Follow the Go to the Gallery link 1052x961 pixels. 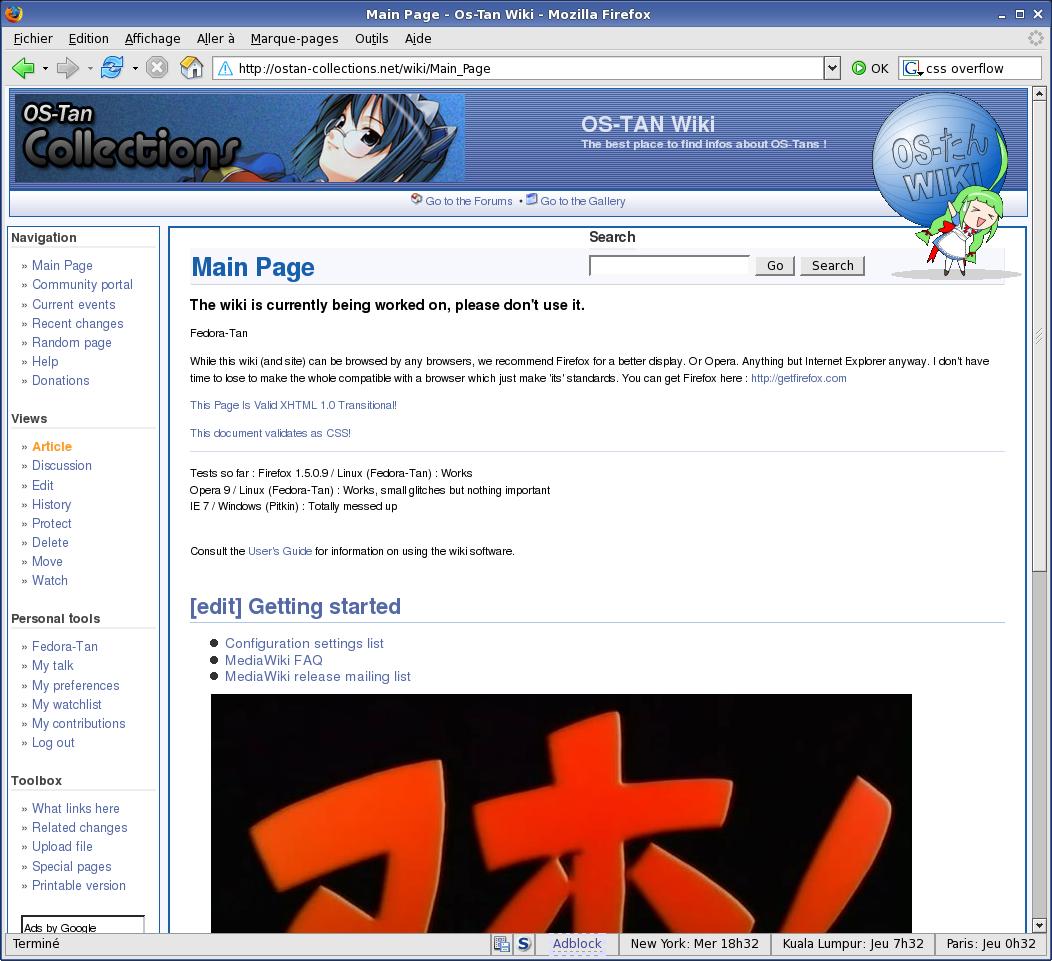tap(583, 201)
